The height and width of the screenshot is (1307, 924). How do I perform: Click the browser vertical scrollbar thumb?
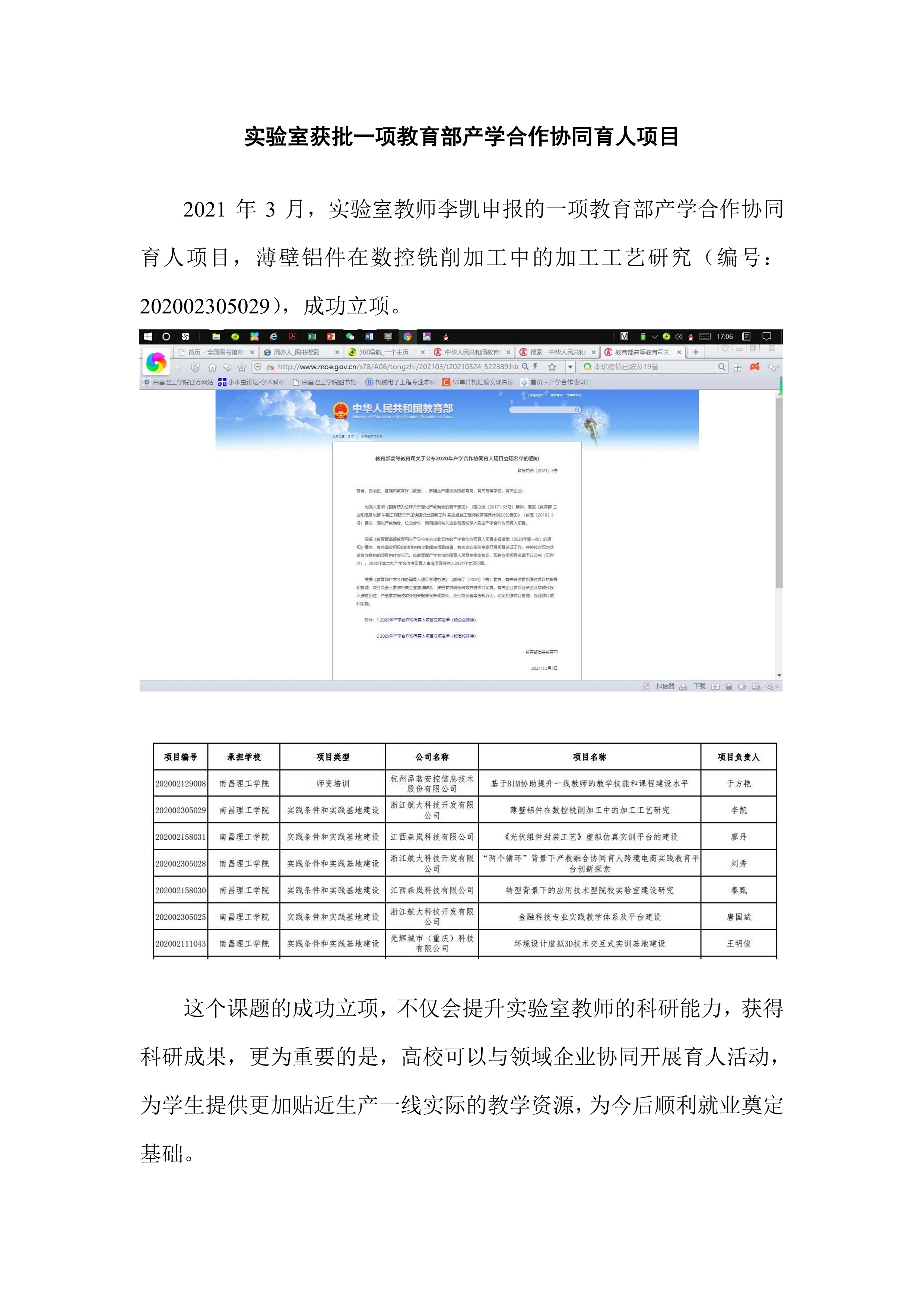click(779, 493)
